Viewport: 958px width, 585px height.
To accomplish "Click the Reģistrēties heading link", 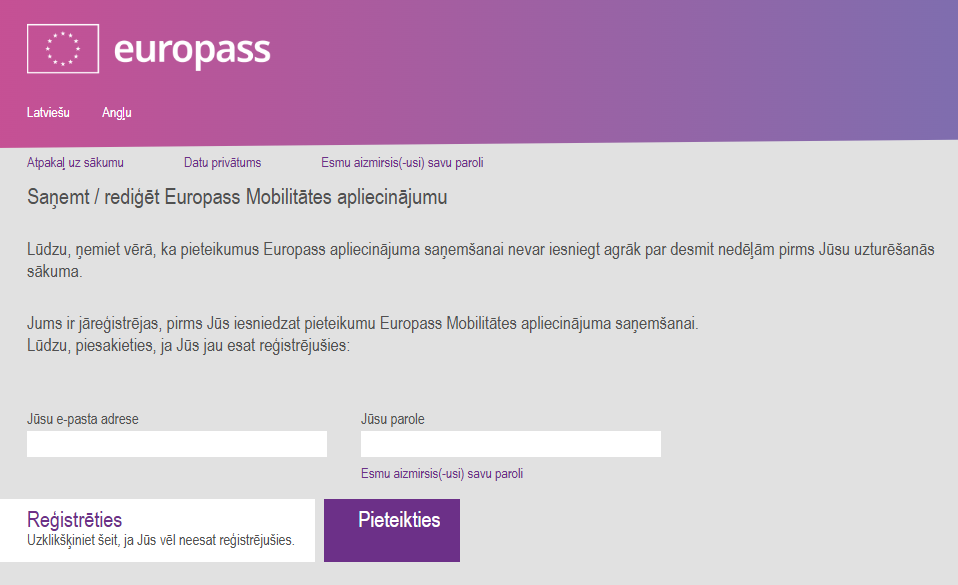I will point(75,520).
